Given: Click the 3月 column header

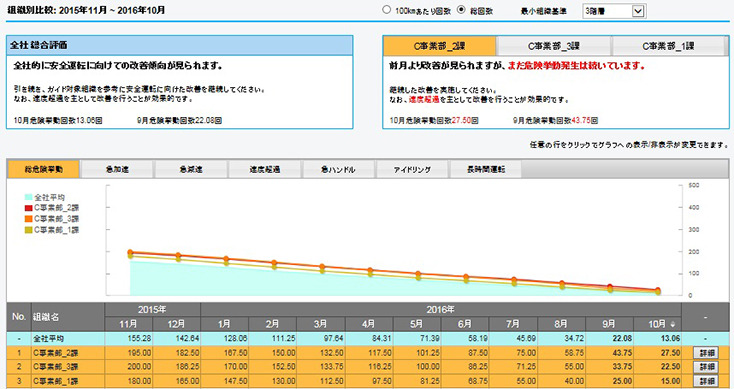Looking at the screenshot, I should pos(321,324).
